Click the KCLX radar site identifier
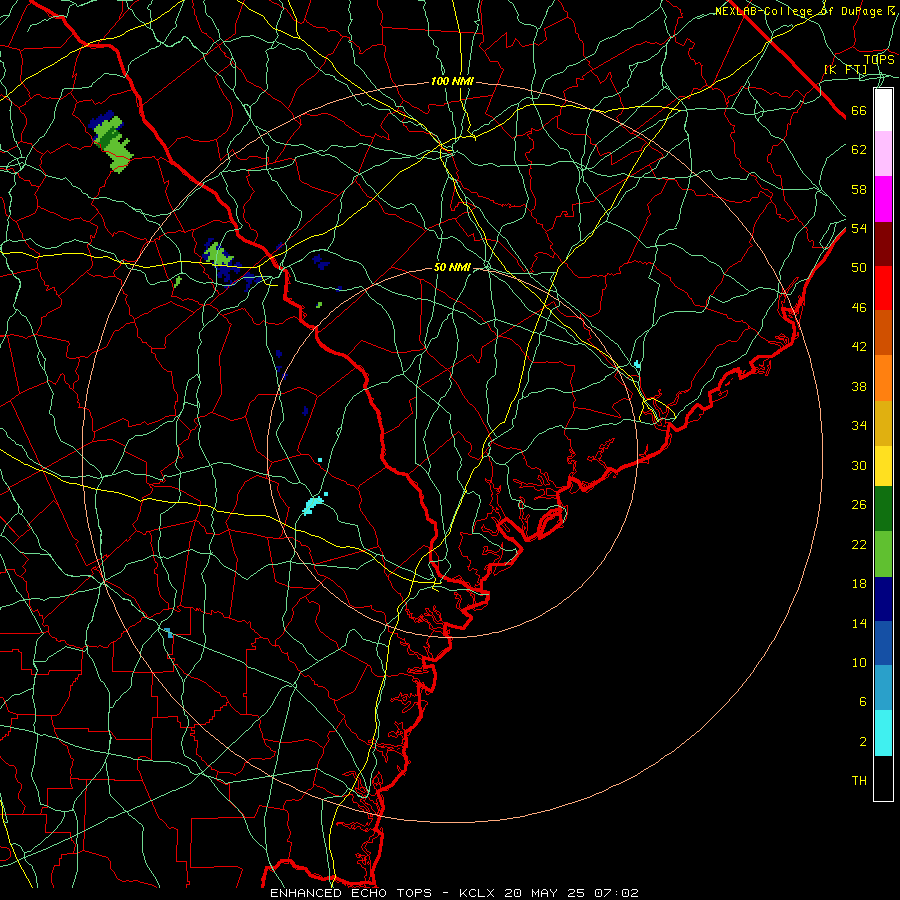900x900 pixels. click(x=479, y=893)
